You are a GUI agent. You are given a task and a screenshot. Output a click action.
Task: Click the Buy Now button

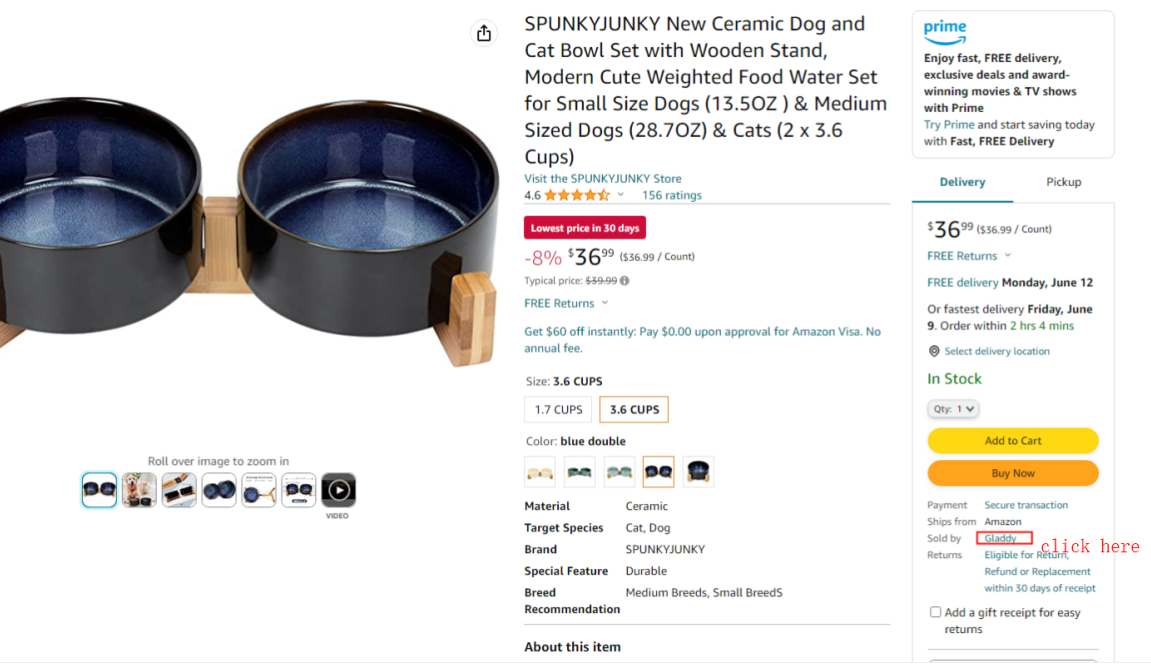pos(1012,473)
